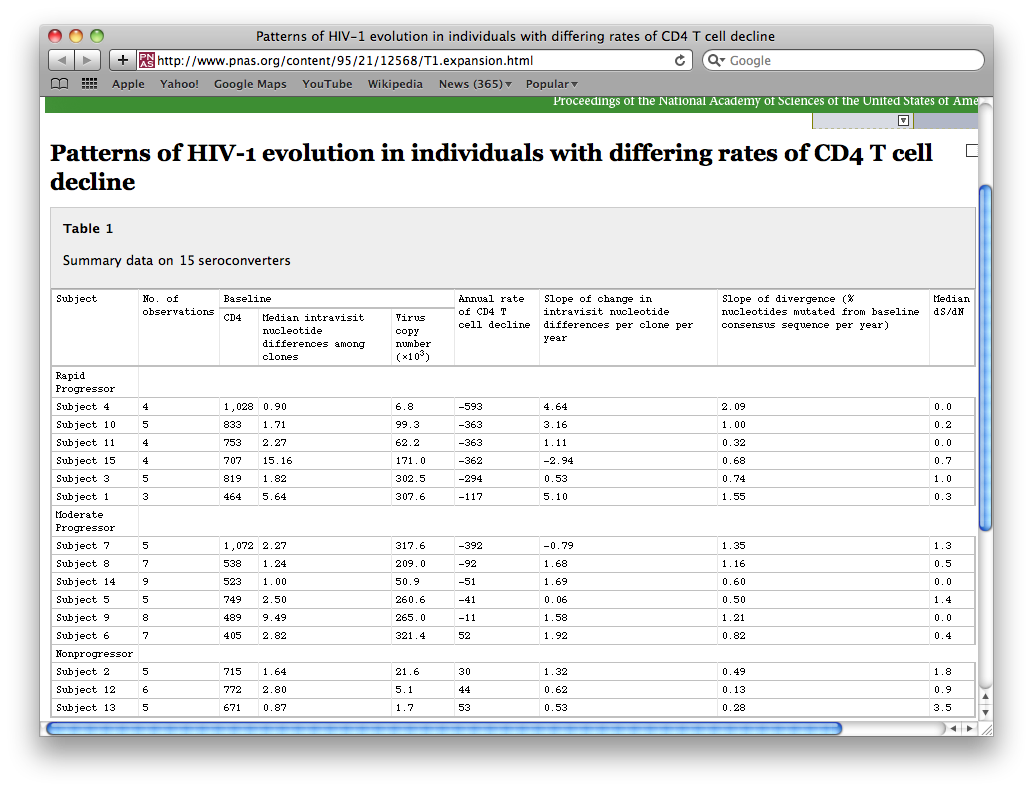1033x791 pixels.
Task: Open the Yahoo! bookmark link
Action: [179, 84]
